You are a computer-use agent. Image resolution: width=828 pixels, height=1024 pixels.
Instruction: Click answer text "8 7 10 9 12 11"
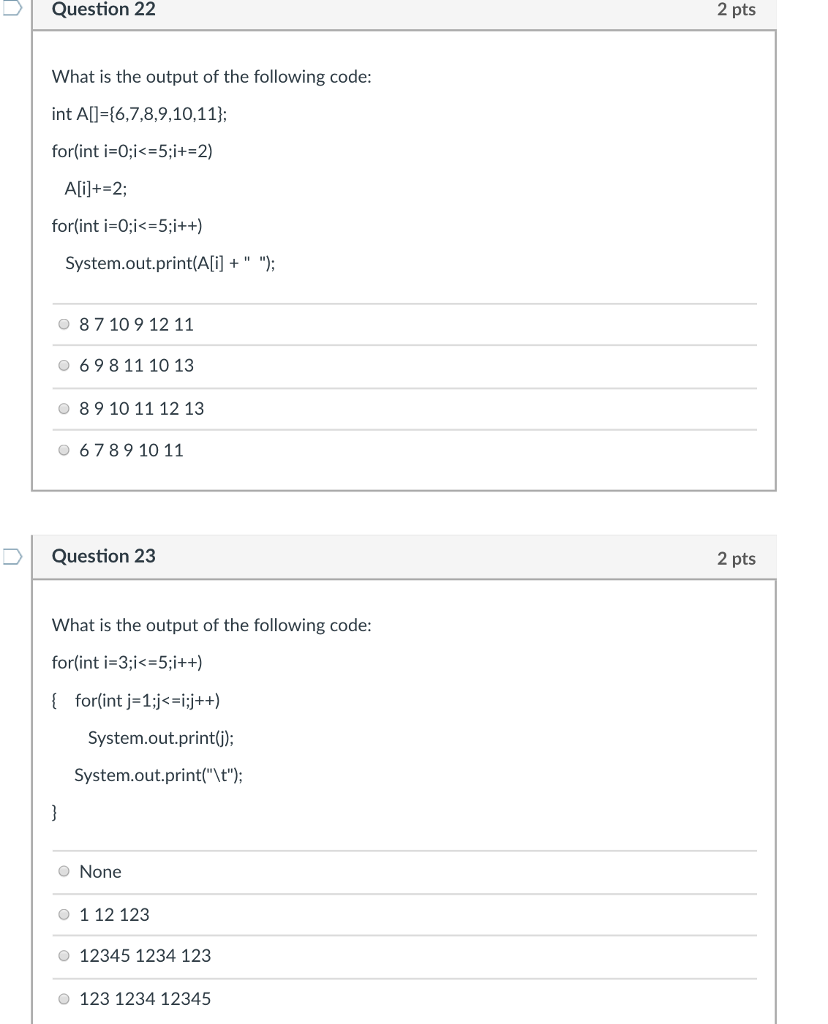136,324
